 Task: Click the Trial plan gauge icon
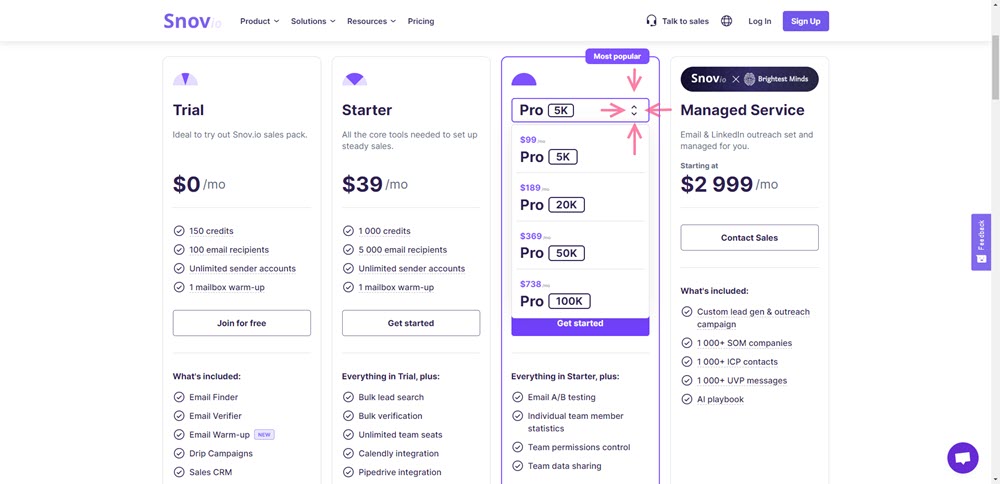click(x=185, y=79)
